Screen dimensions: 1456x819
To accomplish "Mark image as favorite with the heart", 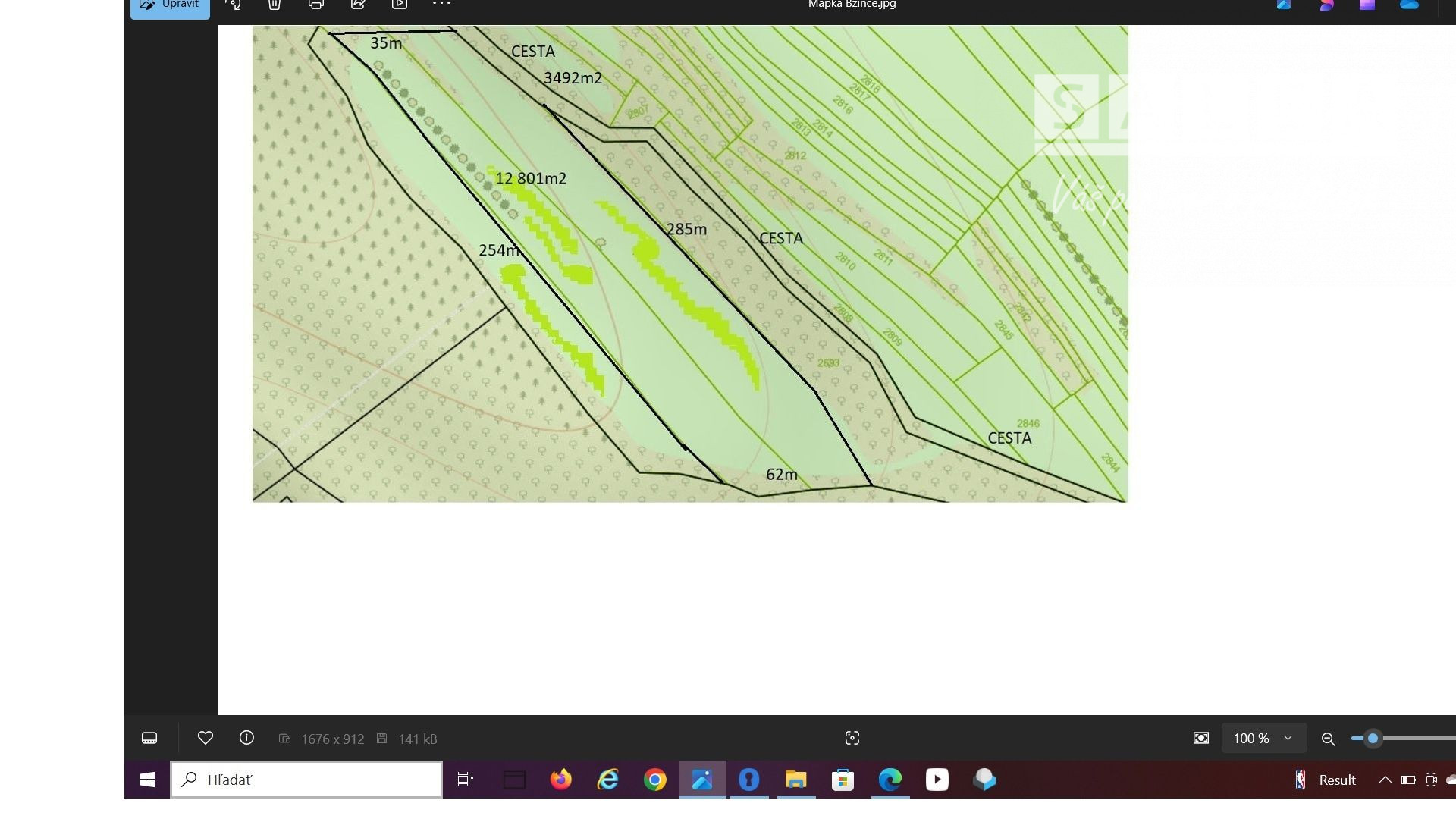I will (x=206, y=738).
